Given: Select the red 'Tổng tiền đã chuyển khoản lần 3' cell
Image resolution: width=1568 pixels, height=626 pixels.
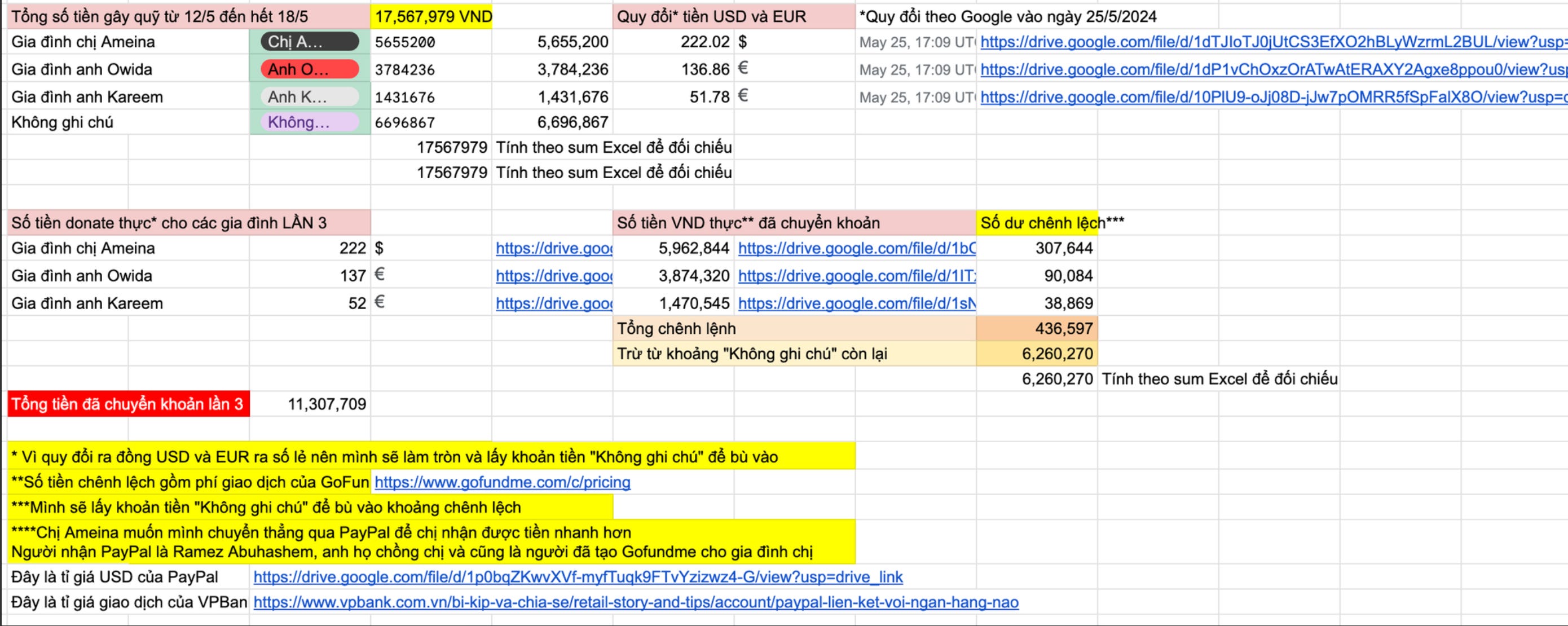Looking at the screenshot, I should pyautogui.click(x=128, y=404).
